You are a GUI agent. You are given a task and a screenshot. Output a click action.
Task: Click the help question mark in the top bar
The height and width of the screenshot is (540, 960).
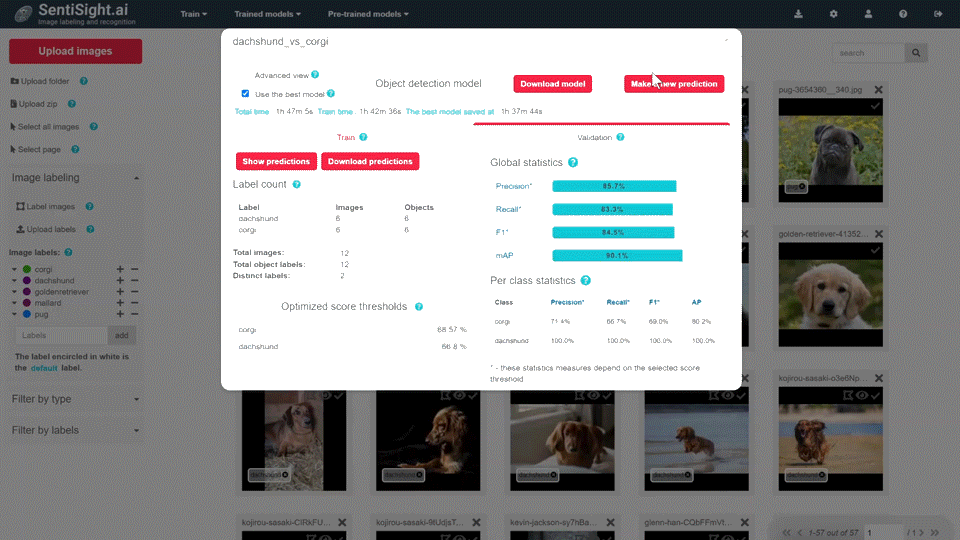coord(903,13)
